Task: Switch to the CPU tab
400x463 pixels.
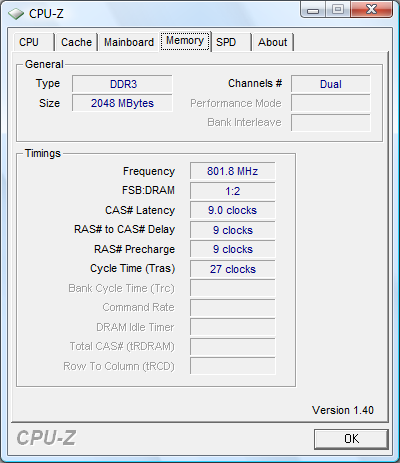Action: point(33,42)
